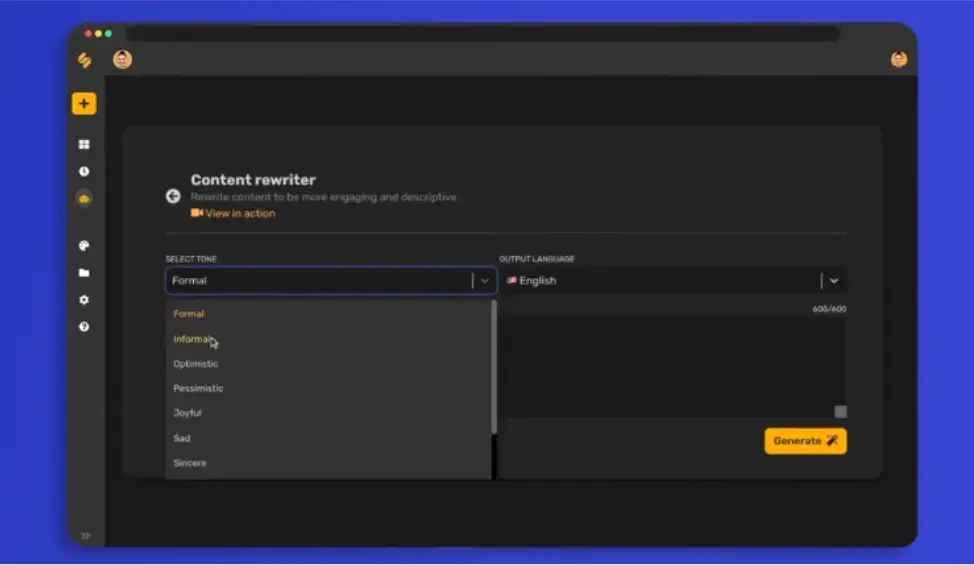Select the highlighted orange sidebar icon below the clock
The image size is (974, 565).
[x=84, y=199]
